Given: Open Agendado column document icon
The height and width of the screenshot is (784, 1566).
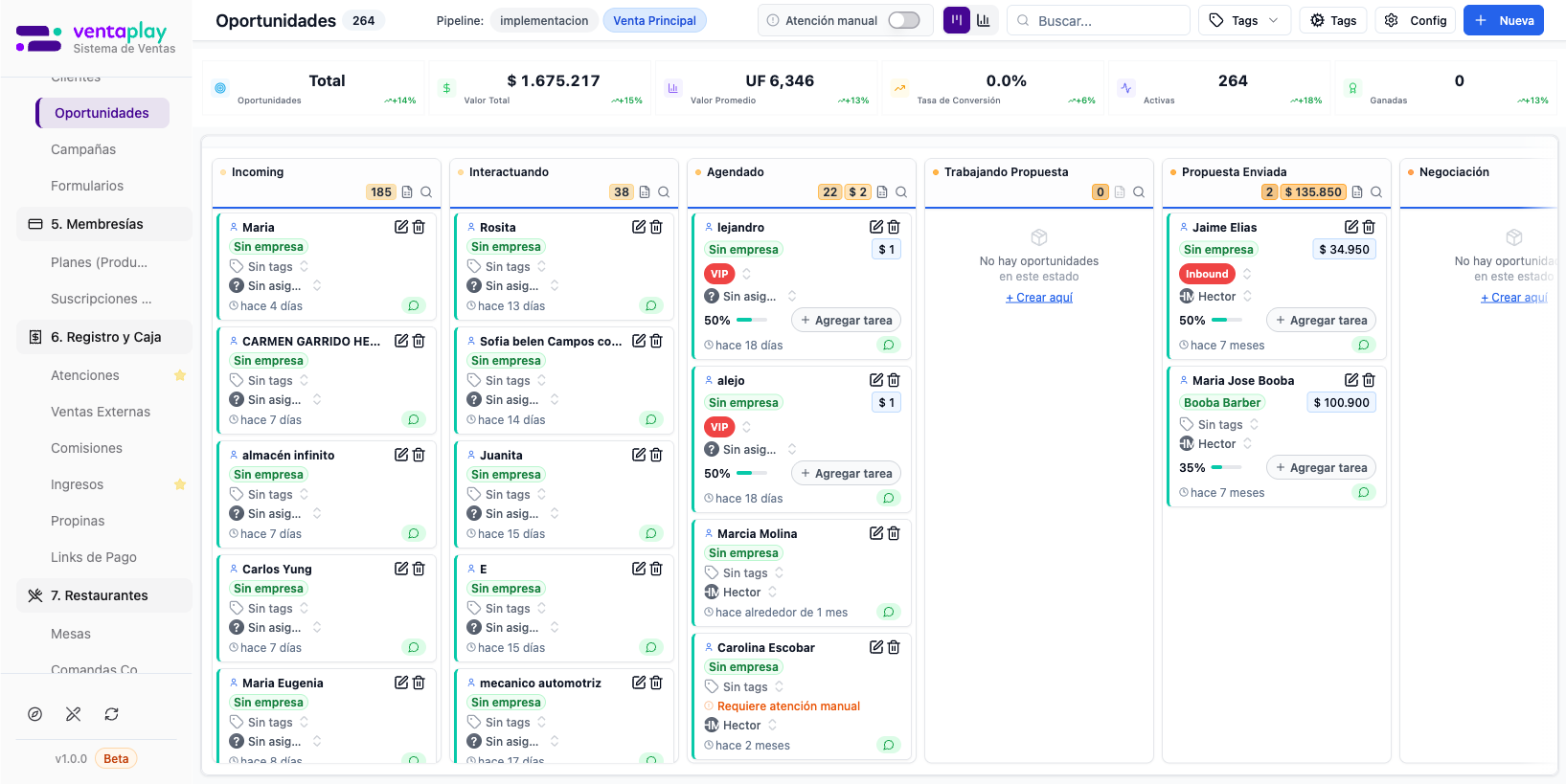Looking at the screenshot, I should 882,192.
